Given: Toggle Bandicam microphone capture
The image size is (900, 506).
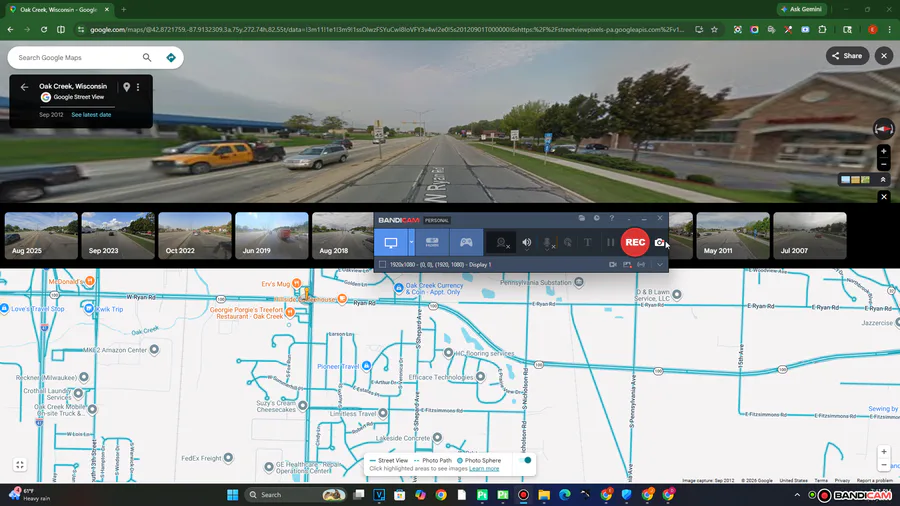Looking at the screenshot, I should click(548, 243).
